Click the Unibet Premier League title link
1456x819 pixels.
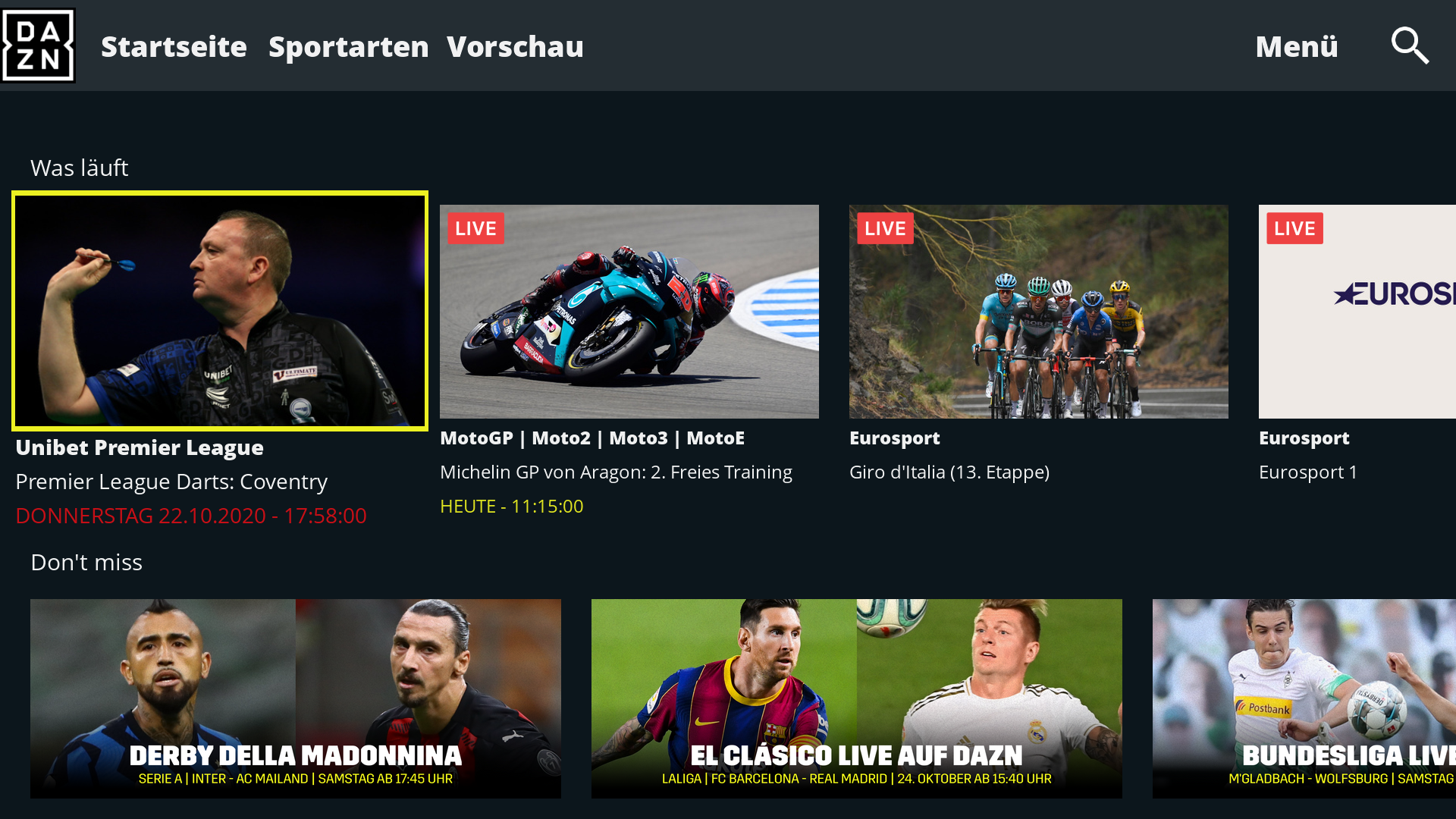tap(140, 447)
